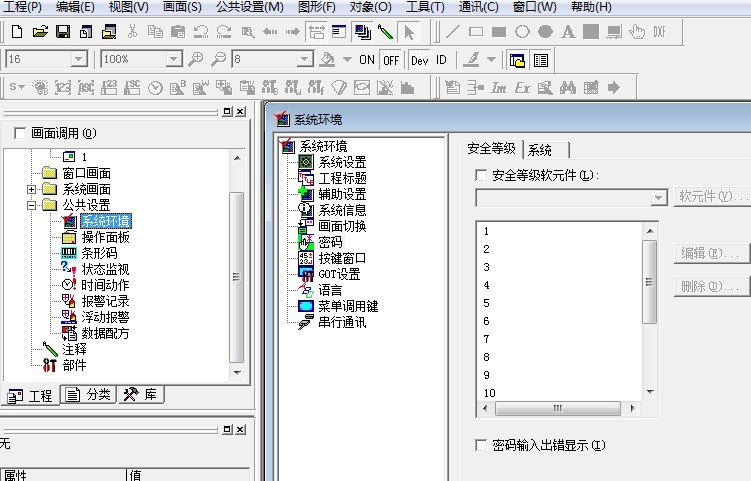Click the zoom-in magnifier icon
This screenshot has height=481, width=751.
coord(196,60)
